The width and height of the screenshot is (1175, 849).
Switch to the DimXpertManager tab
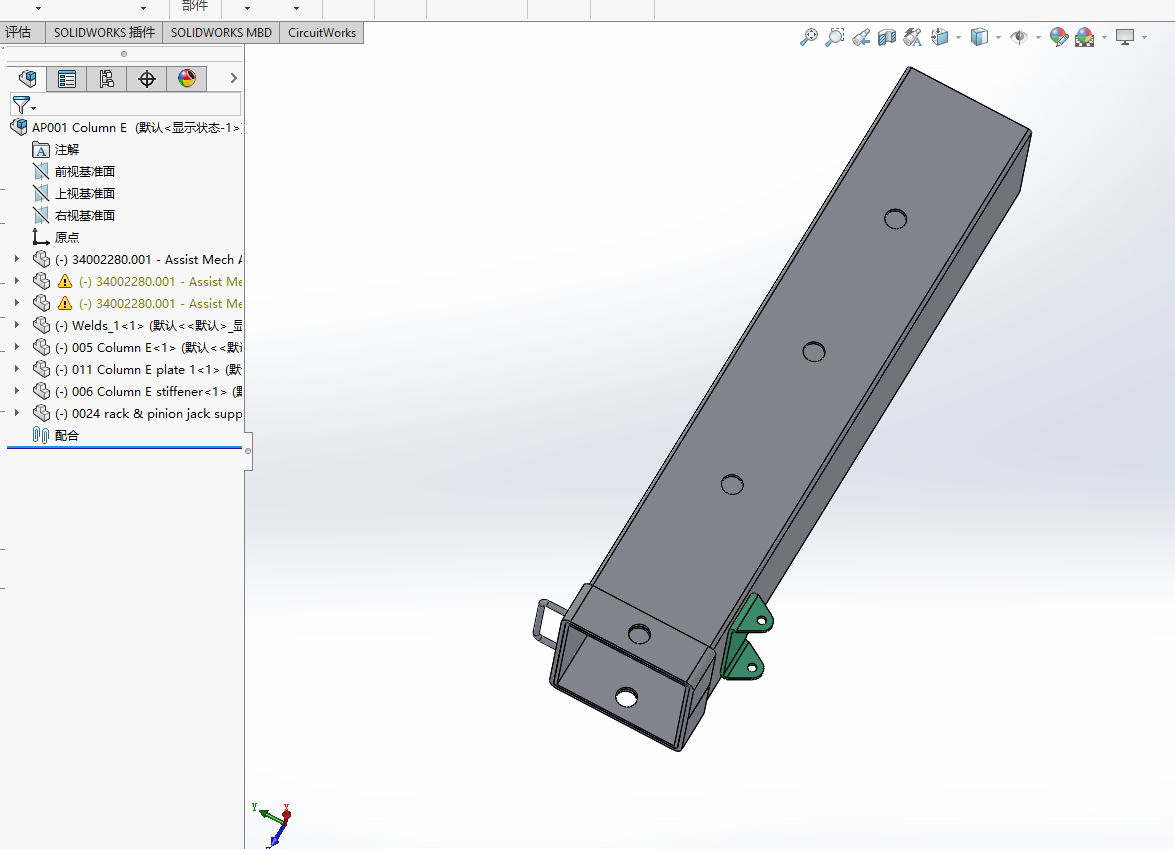coord(147,79)
